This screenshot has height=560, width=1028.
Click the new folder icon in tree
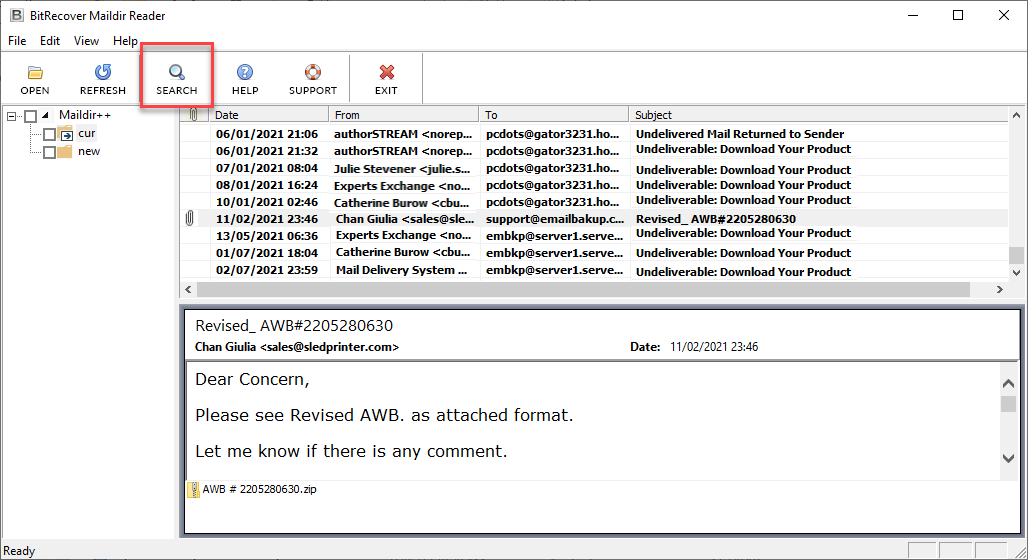[x=64, y=152]
